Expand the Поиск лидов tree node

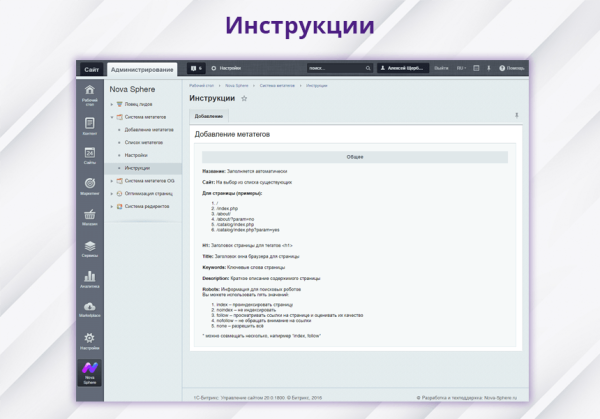[112, 104]
